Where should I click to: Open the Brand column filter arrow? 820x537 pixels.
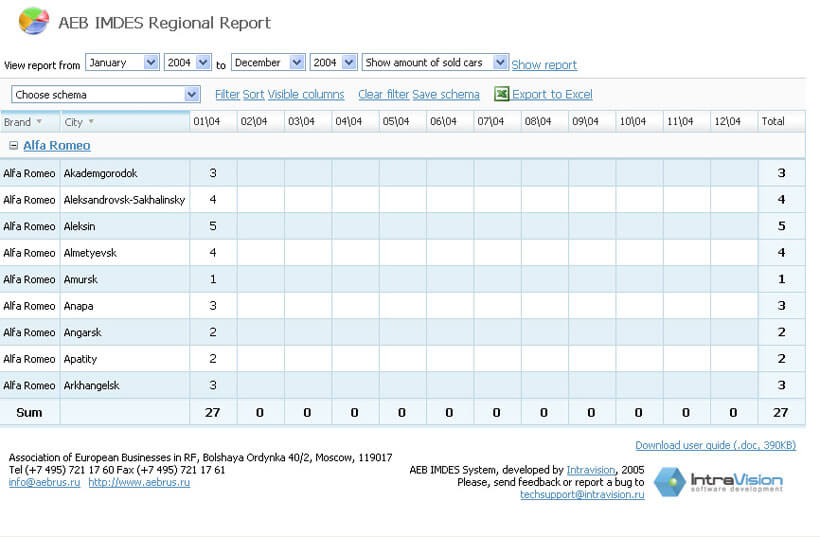39,121
